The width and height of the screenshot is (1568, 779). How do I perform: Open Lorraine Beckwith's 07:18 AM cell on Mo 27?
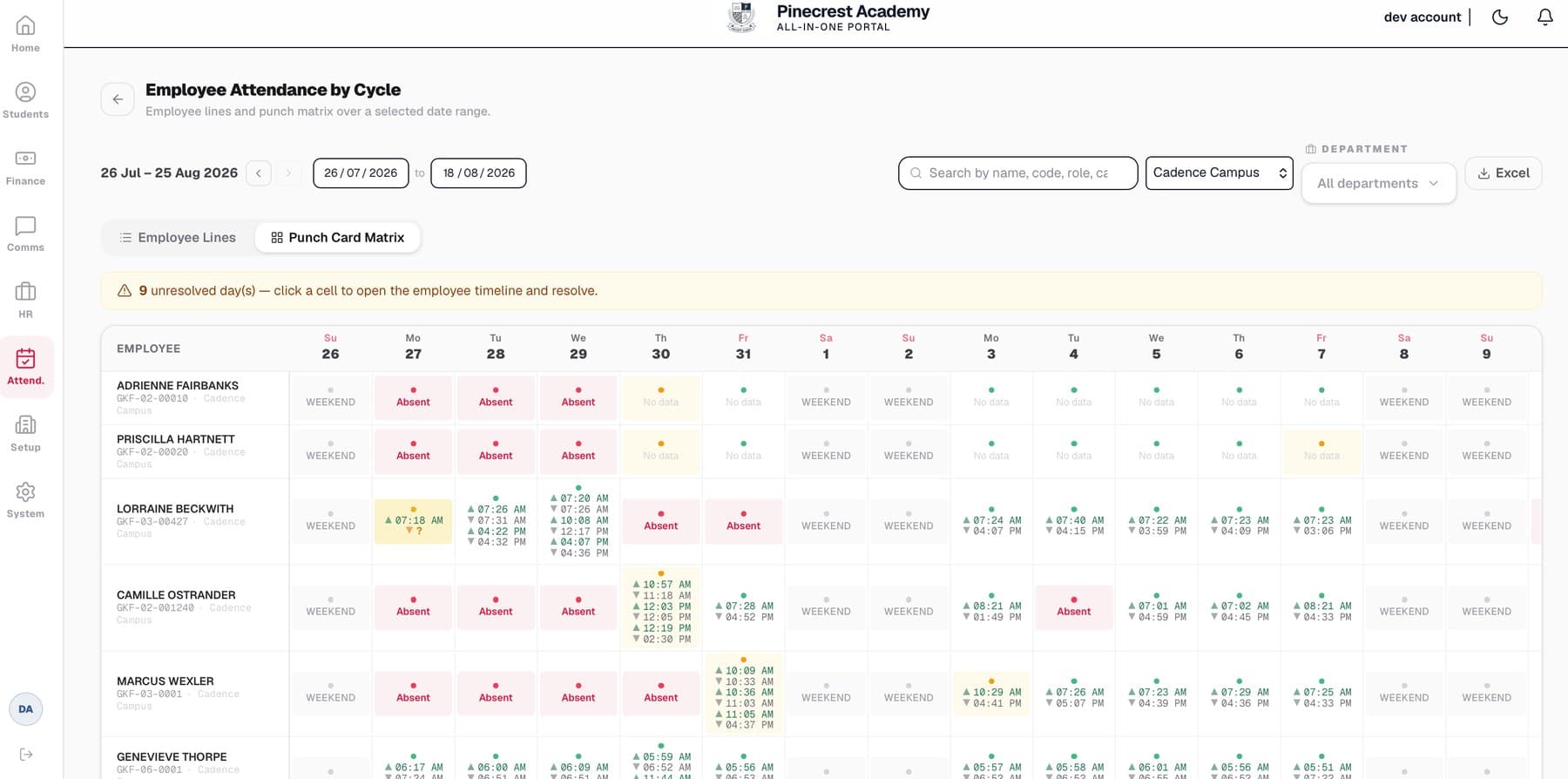tap(413, 521)
